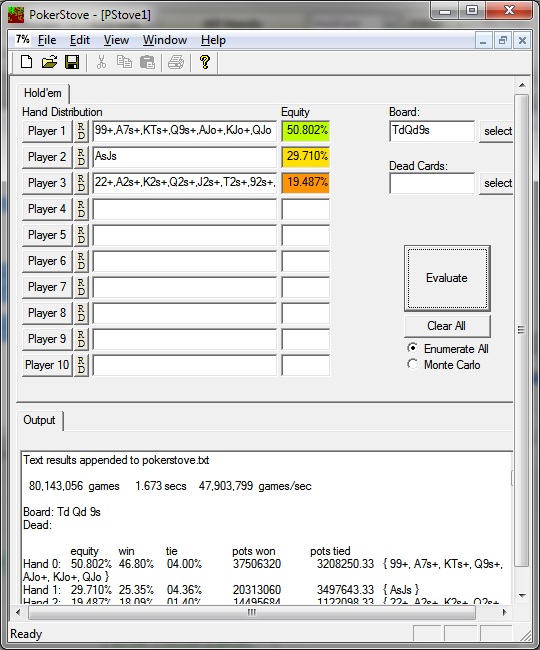Click the New document toolbar icon
The width and height of the screenshot is (540, 650).
(x=27, y=62)
